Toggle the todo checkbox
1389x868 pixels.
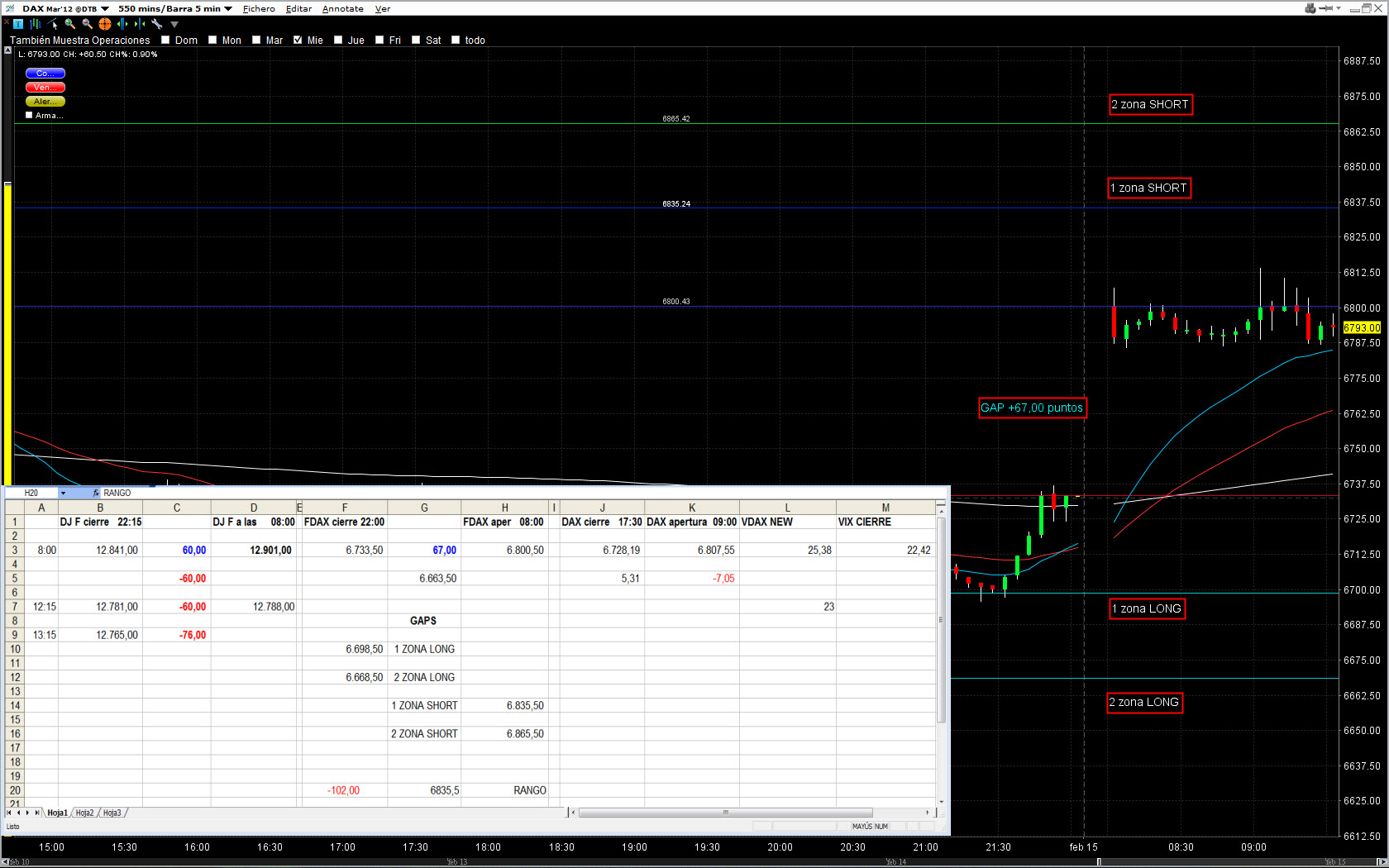tap(456, 40)
